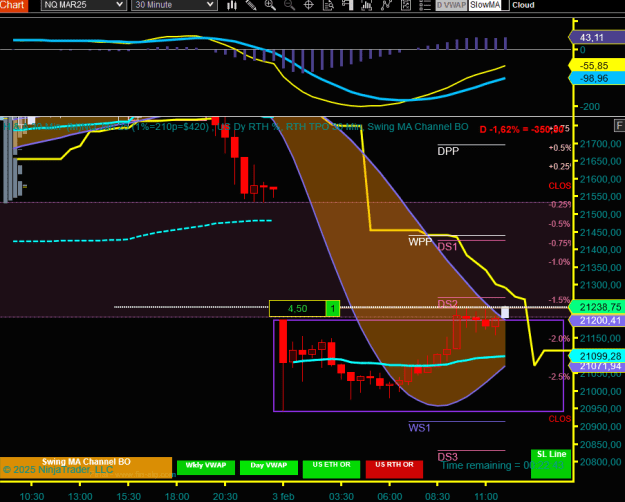Image resolution: width=625 pixels, height=502 pixels.
Task: Open the drawing tools pencil icon
Action: tap(251, 5)
